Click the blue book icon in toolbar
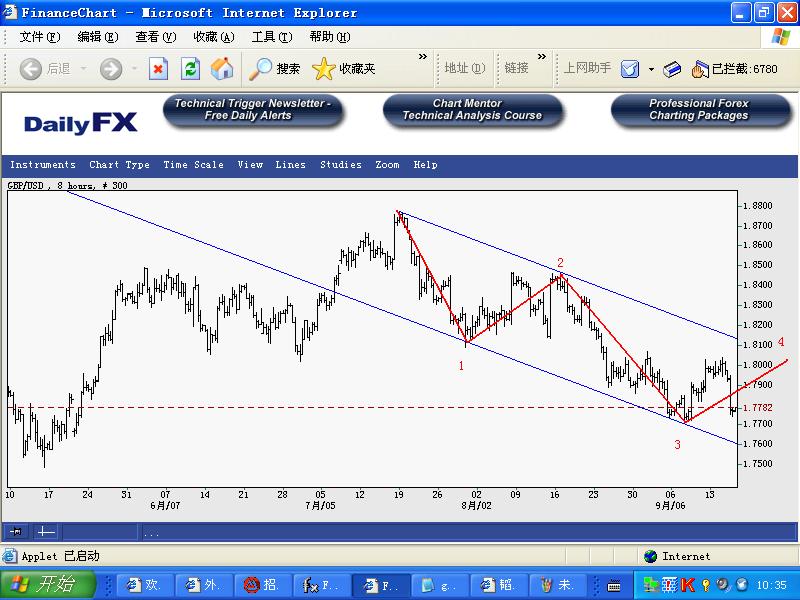 click(673, 69)
